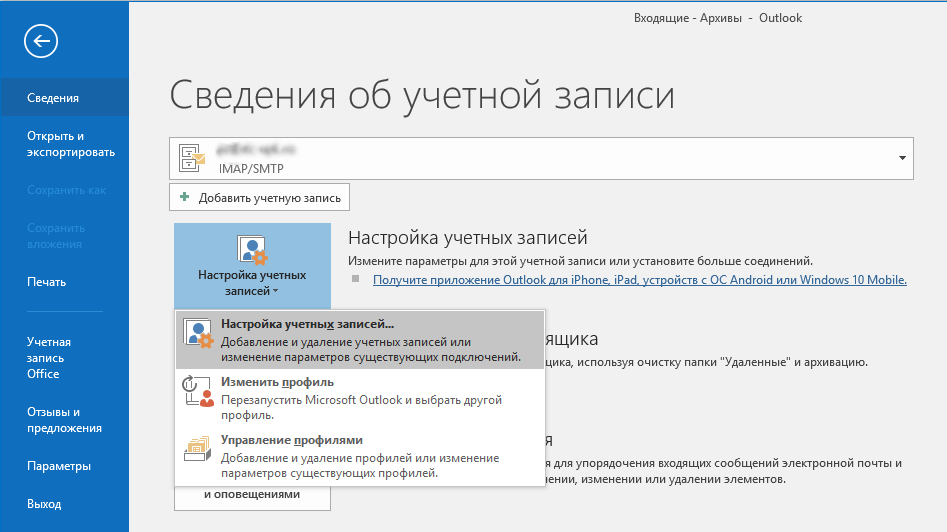This screenshot has width=947, height=532.
Task: Click the Изменить профиль entry icon
Action: [x=199, y=391]
